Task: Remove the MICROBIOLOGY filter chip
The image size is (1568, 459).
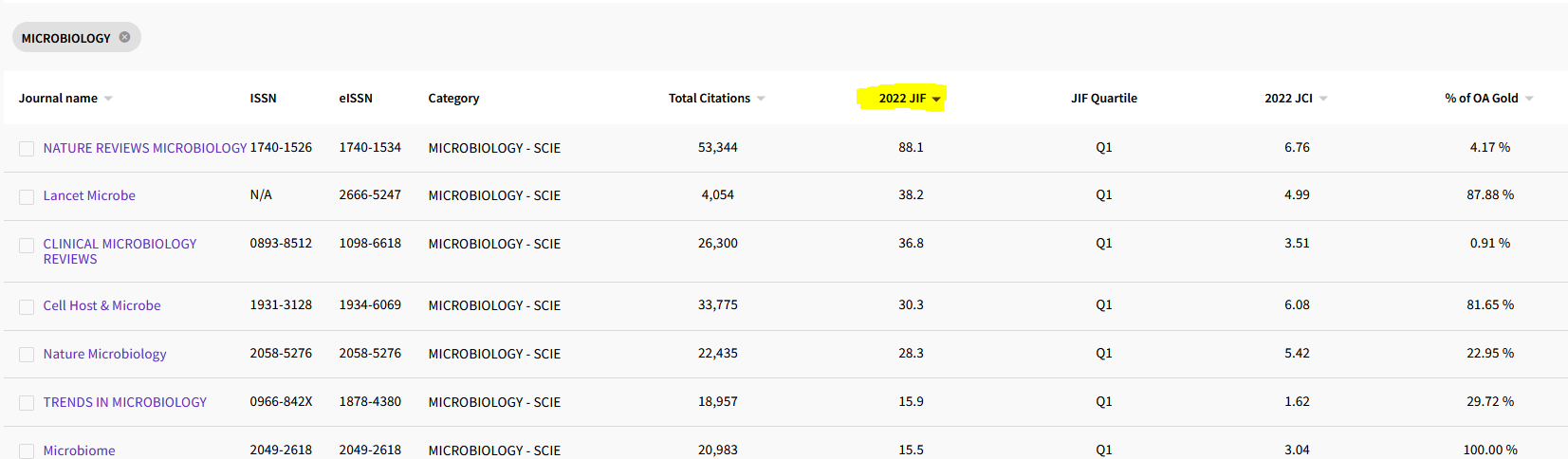Action: point(124,37)
